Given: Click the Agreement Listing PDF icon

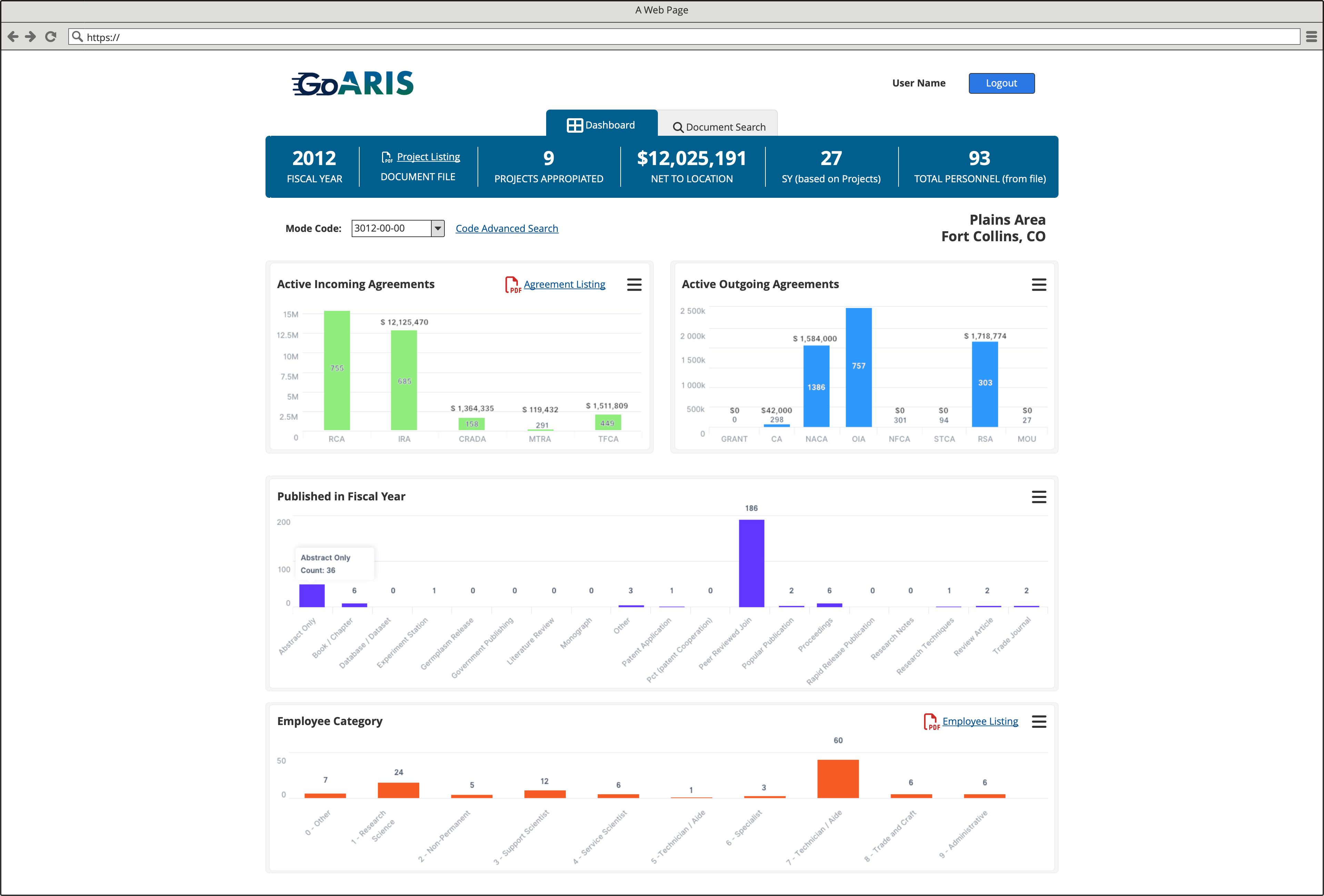Looking at the screenshot, I should coord(512,284).
